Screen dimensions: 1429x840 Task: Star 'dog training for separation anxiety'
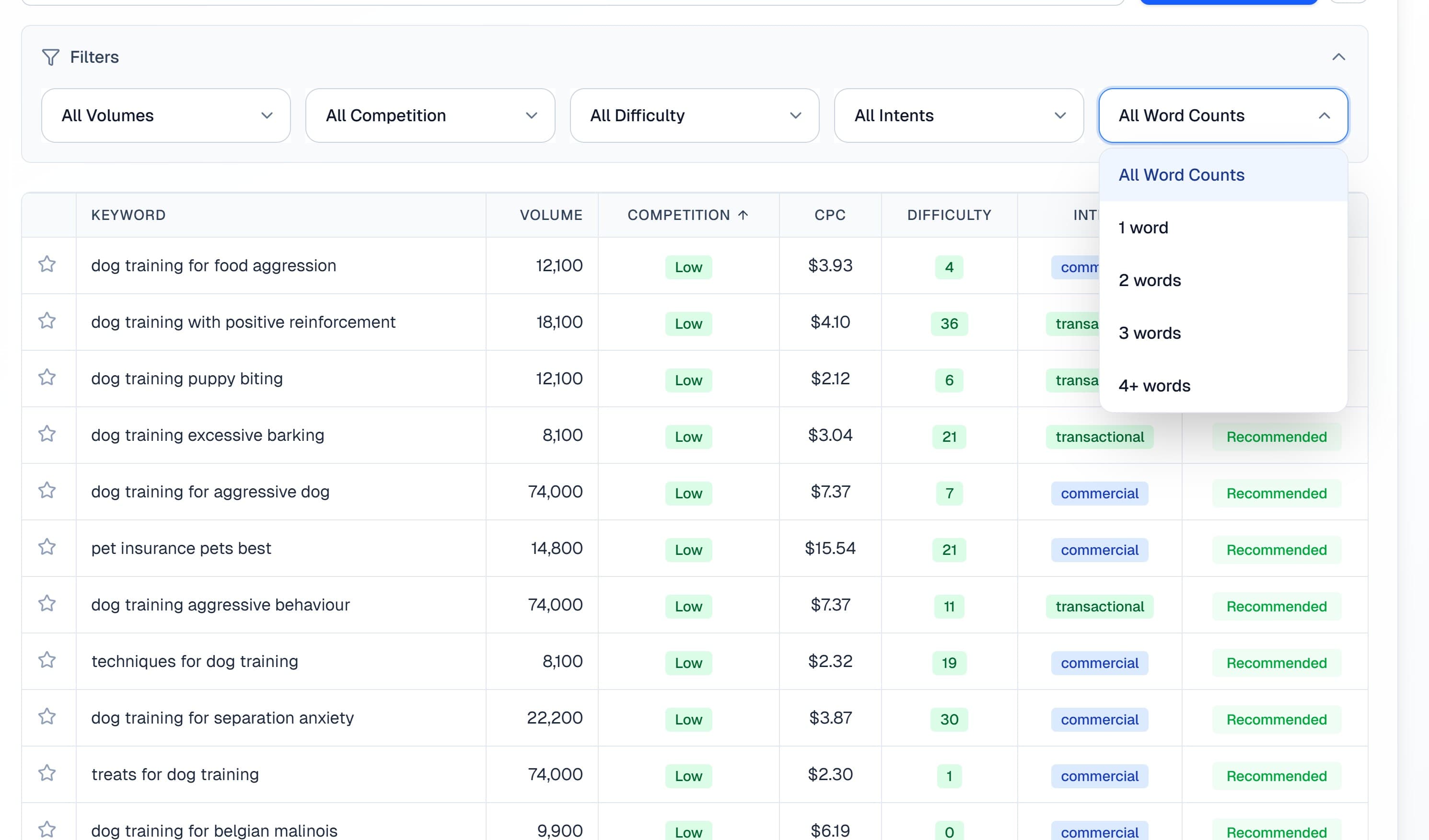47,717
